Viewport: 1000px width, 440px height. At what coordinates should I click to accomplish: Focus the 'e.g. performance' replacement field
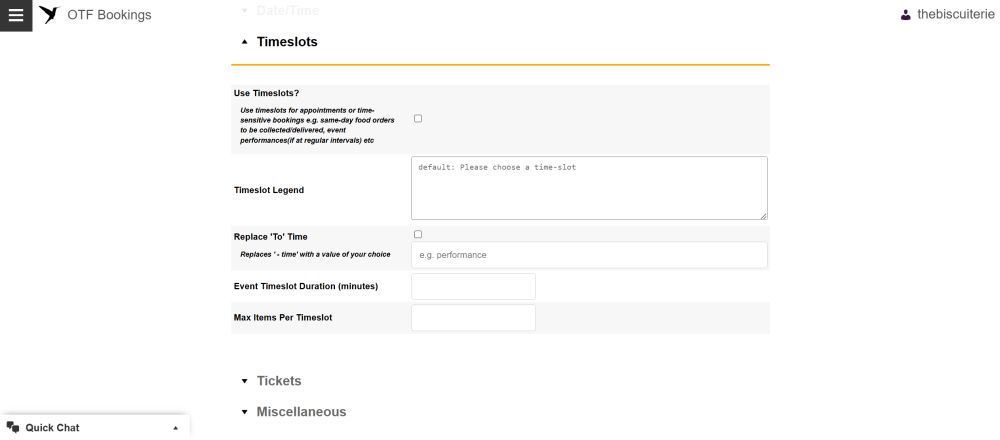click(x=589, y=255)
